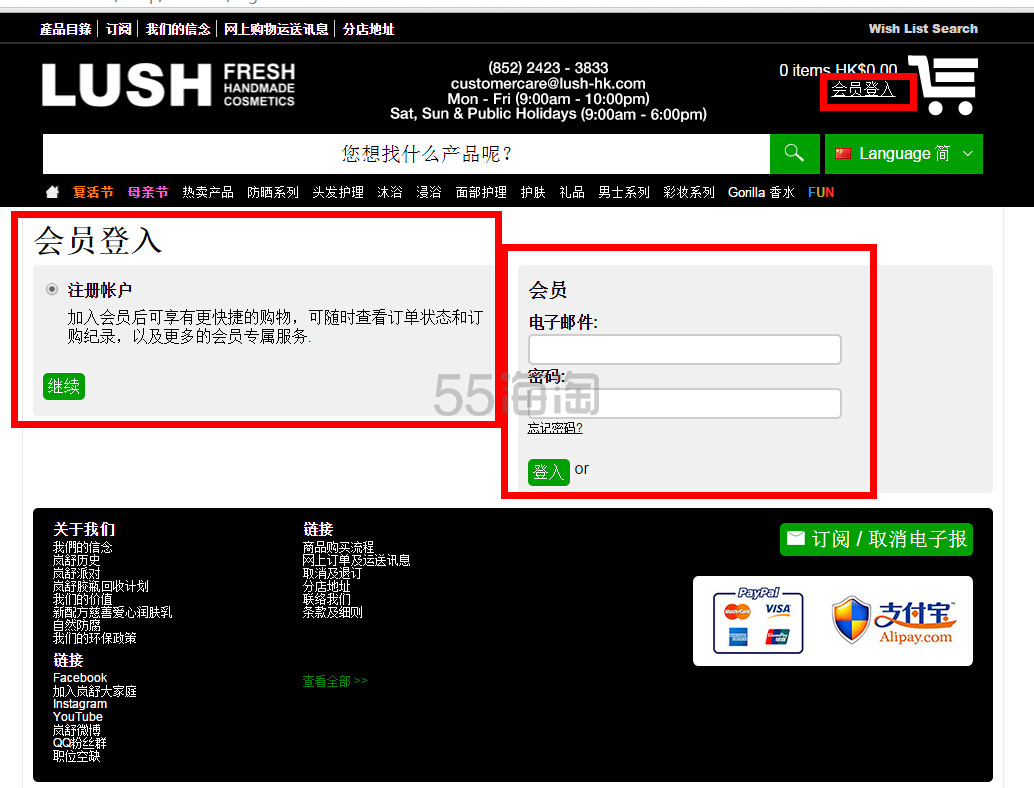Click the 忘记密码? link
1034x788 pixels.
point(555,428)
